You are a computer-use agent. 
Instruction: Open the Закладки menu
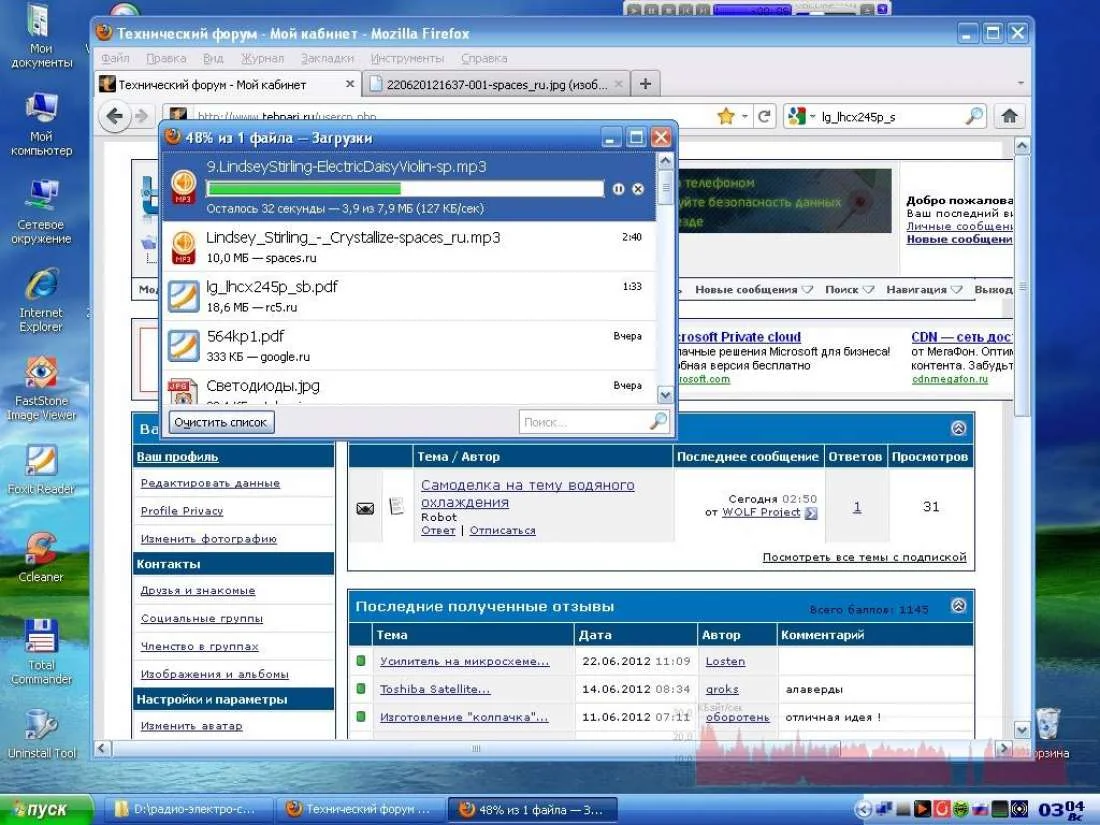[328, 58]
